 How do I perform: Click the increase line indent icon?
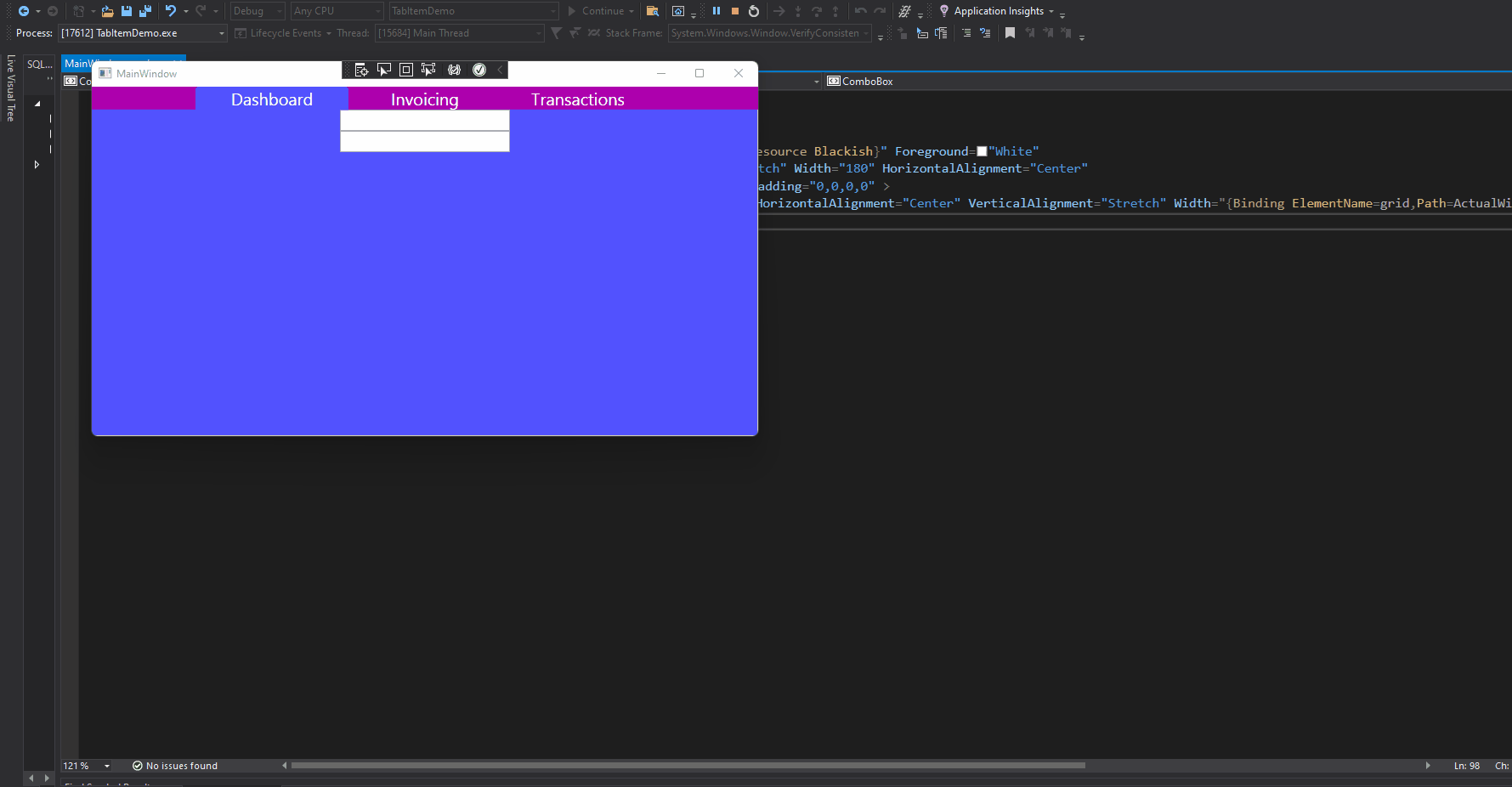tap(966, 33)
